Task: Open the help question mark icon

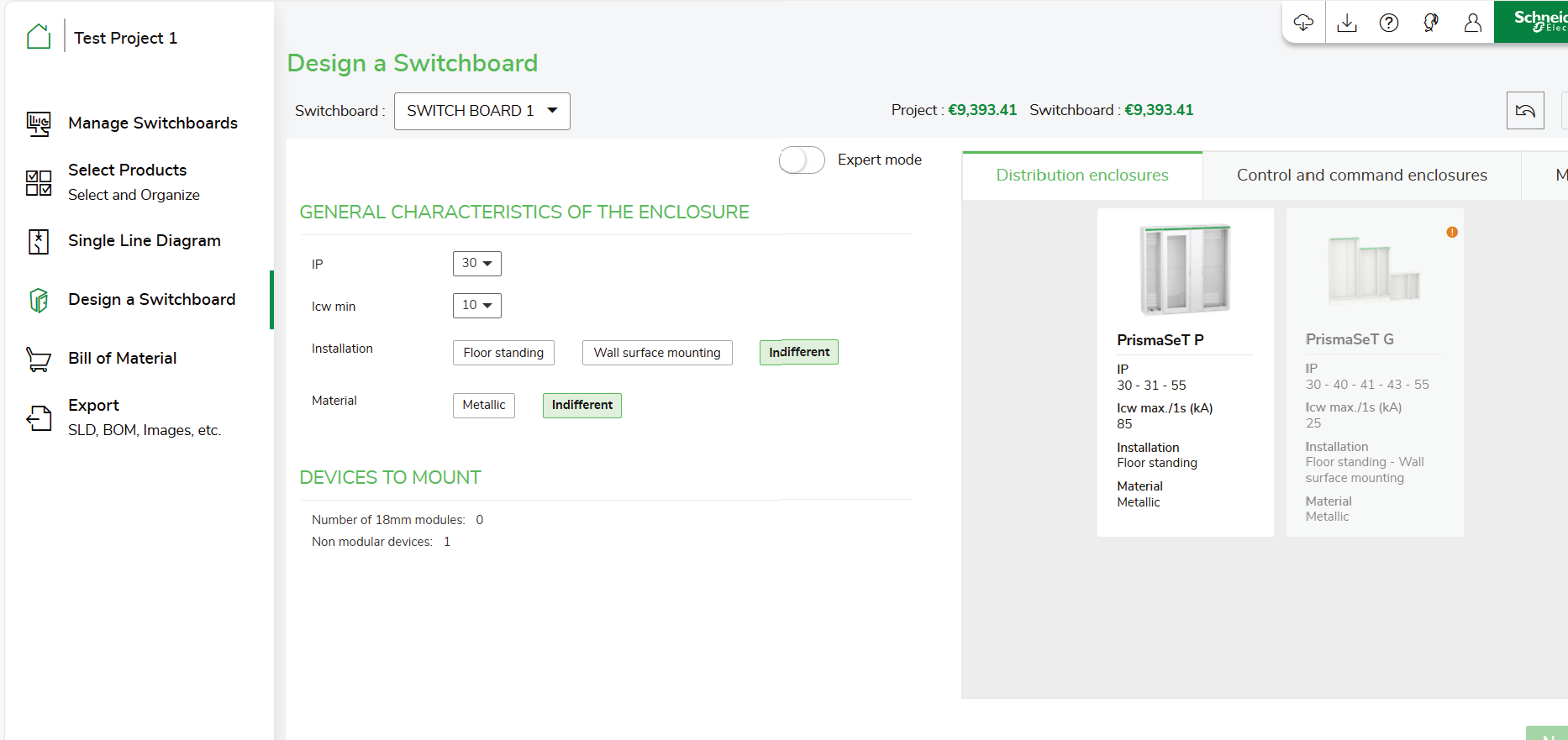Action: coord(1389,23)
